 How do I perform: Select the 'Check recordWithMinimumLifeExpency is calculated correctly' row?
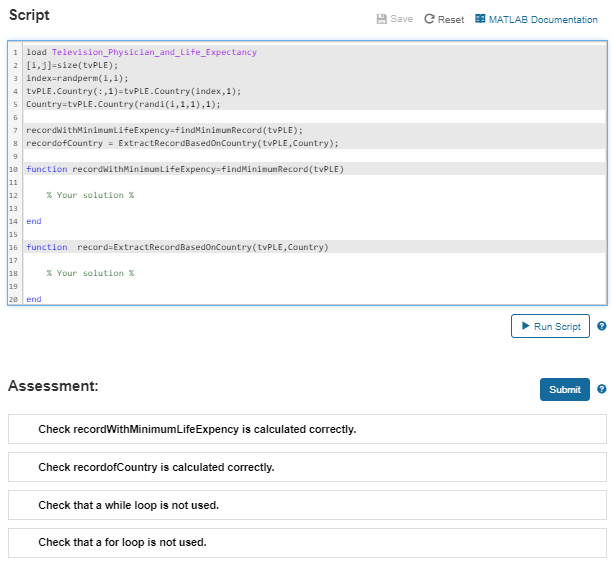click(307, 429)
